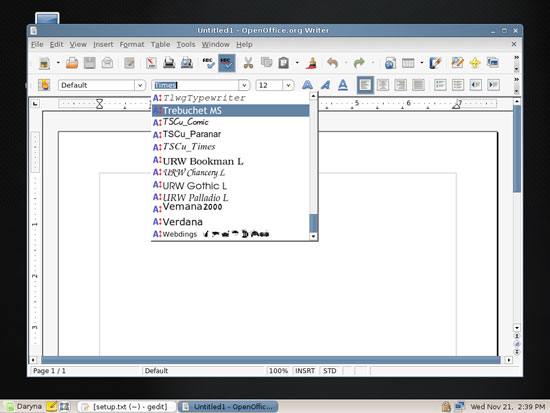The height and width of the screenshot is (413, 550).
Task: Click the Print document icon
Action: tap(169, 63)
